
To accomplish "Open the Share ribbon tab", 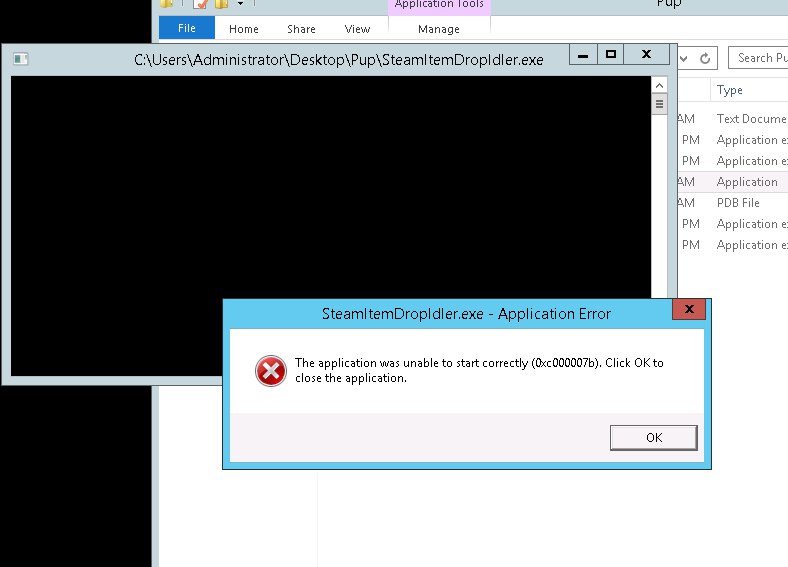I will [301, 29].
